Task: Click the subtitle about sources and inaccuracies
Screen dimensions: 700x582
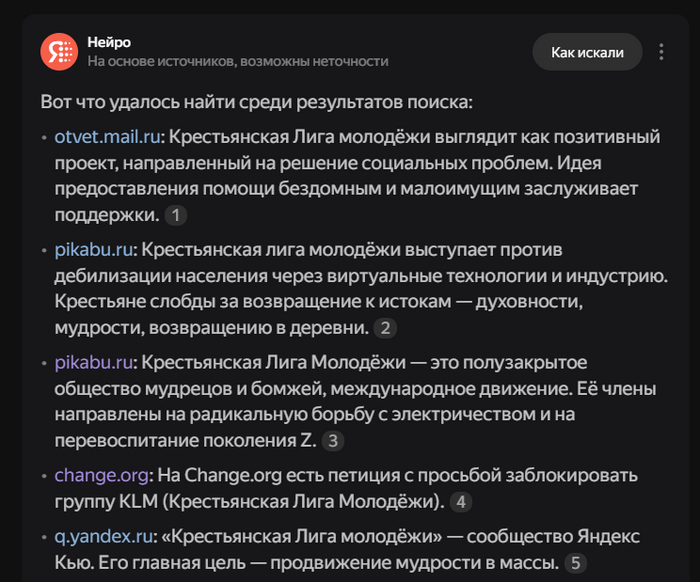Action: click(x=238, y=61)
